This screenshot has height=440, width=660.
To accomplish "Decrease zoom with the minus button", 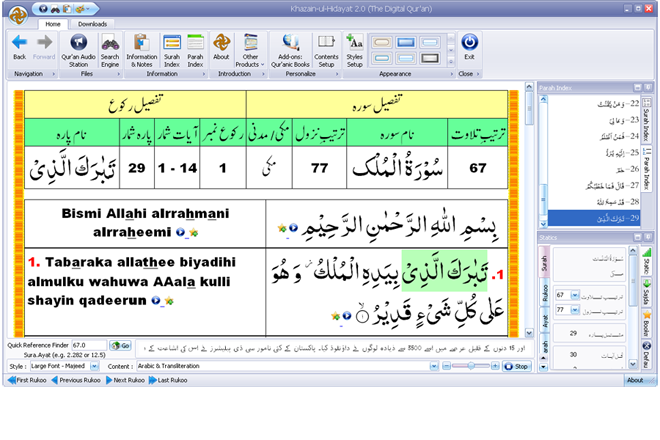I will click(x=447, y=366).
